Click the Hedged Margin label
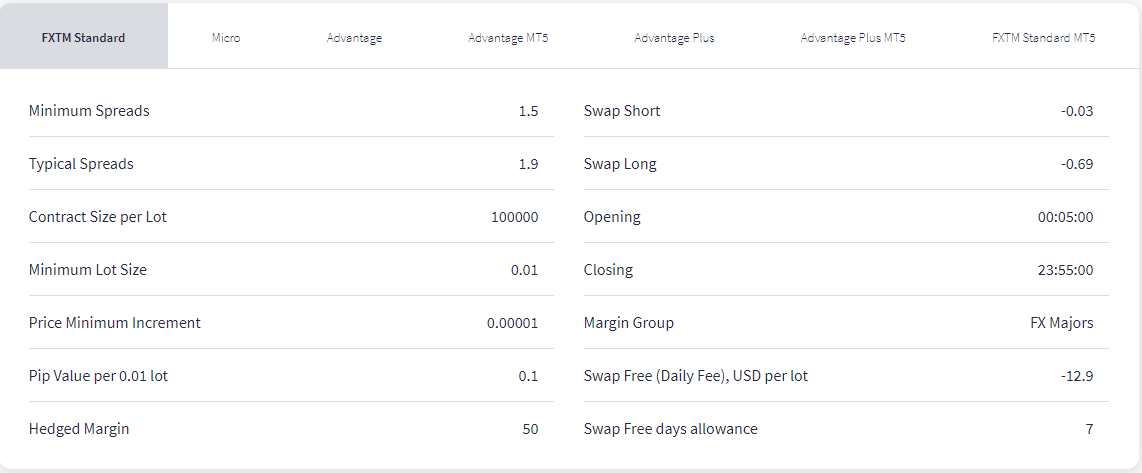The height and width of the screenshot is (473, 1142). pyautogui.click(x=79, y=429)
